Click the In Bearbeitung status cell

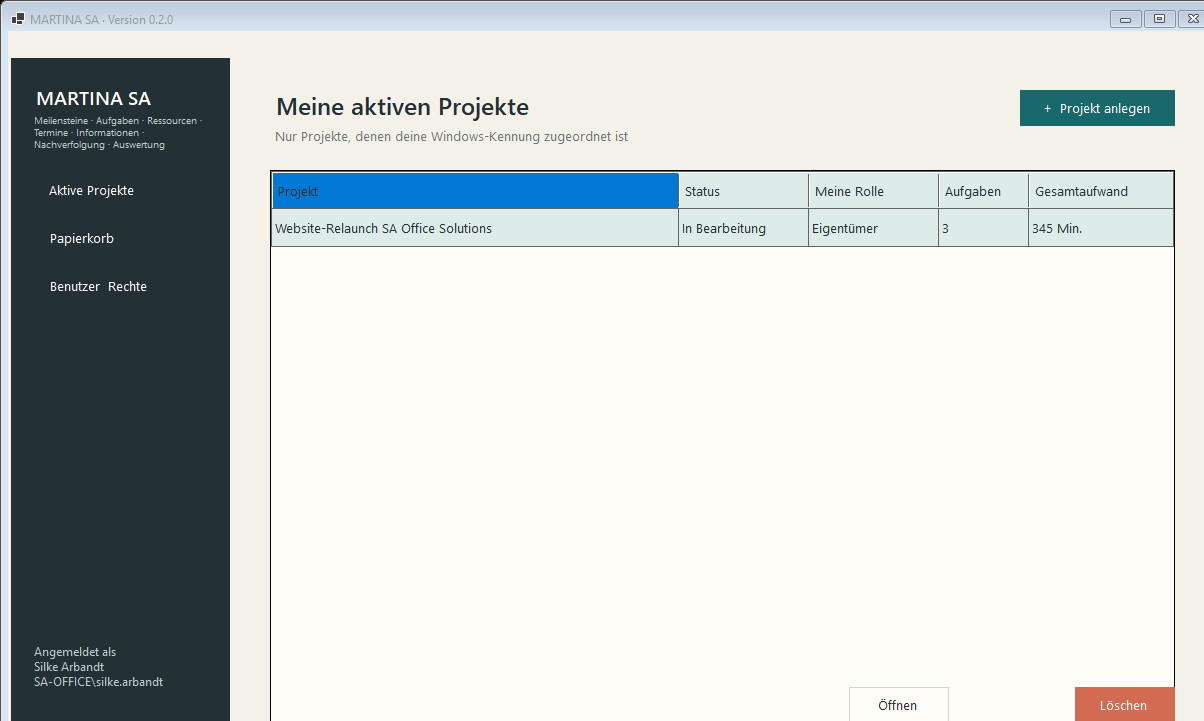743,228
